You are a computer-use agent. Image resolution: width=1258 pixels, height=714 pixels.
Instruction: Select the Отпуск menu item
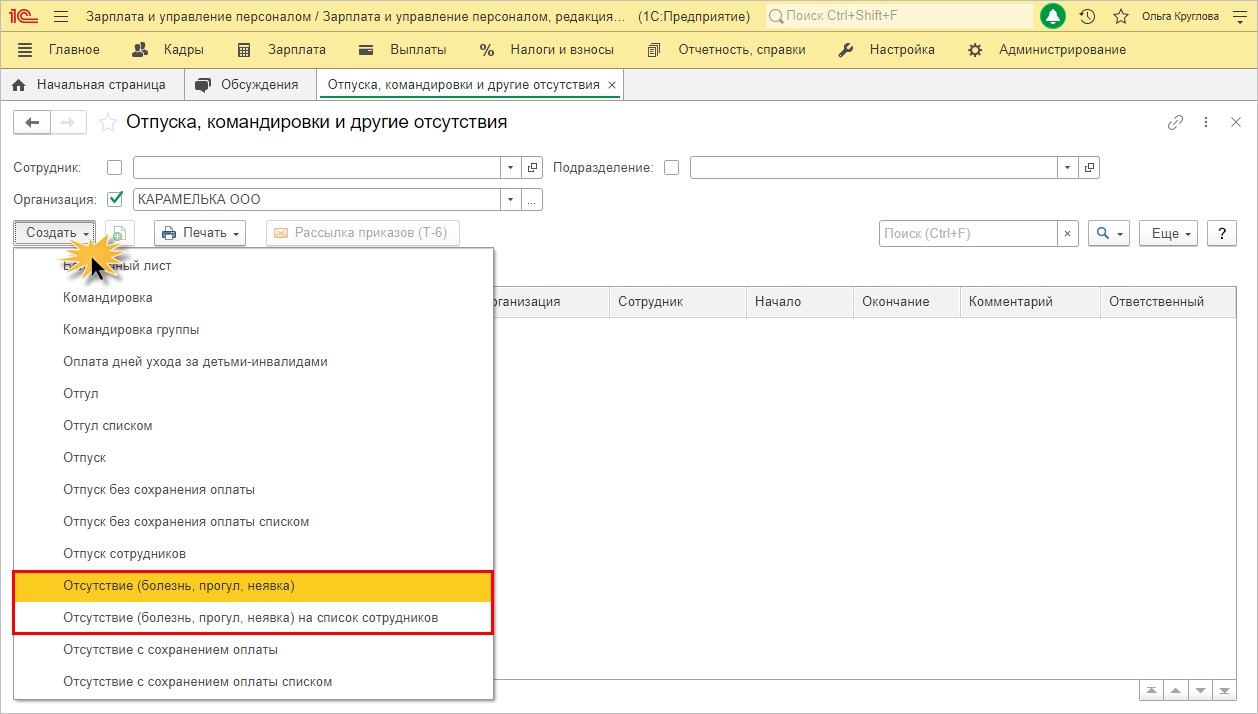pyautogui.click(x=254, y=458)
